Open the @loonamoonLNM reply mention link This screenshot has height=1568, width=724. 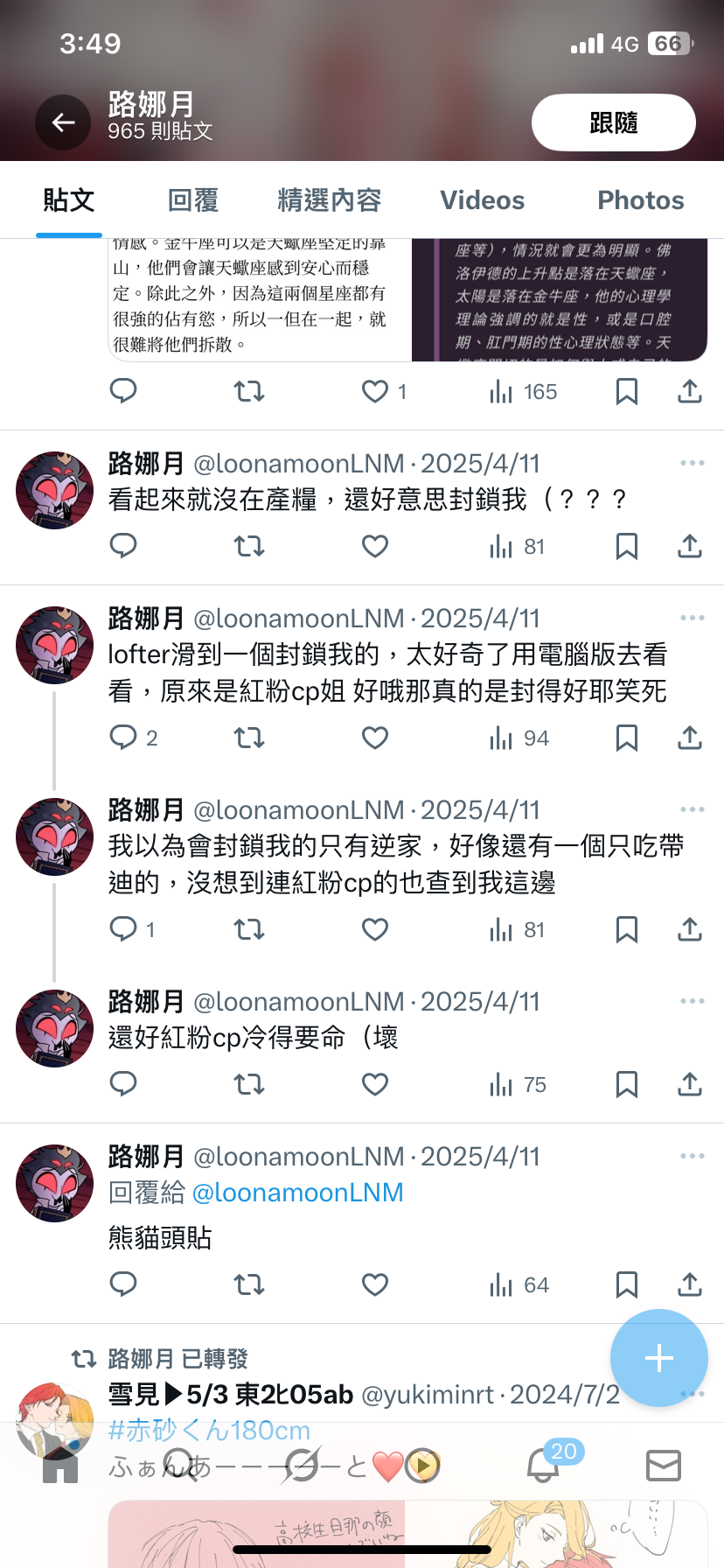coord(297,1193)
